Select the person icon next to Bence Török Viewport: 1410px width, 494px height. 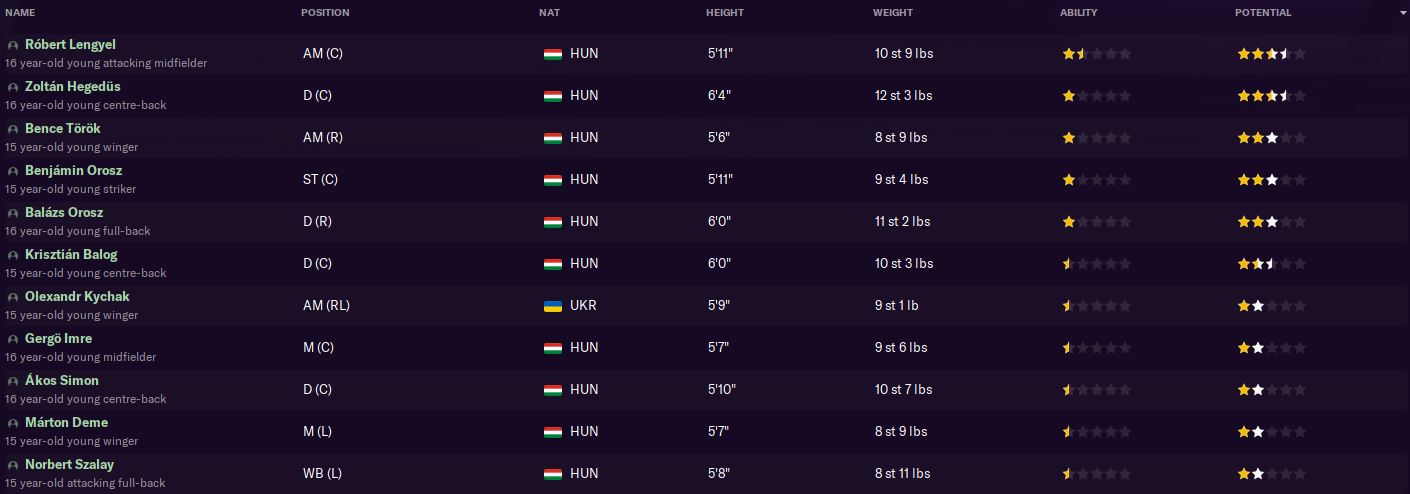12,130
